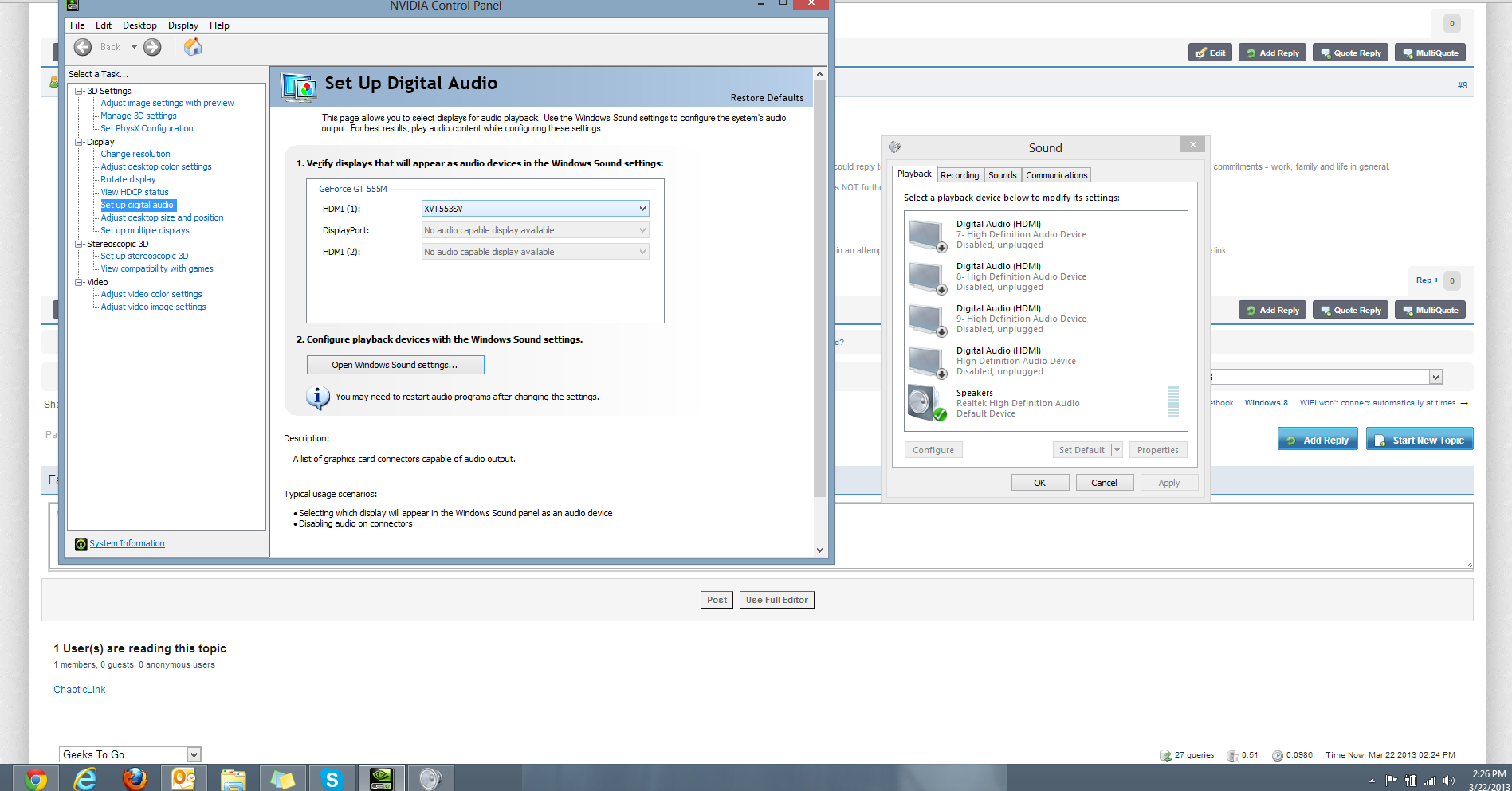Click Restore Defaults link
This screenshot has width=1512, height=791.
[x=767, y=98]
